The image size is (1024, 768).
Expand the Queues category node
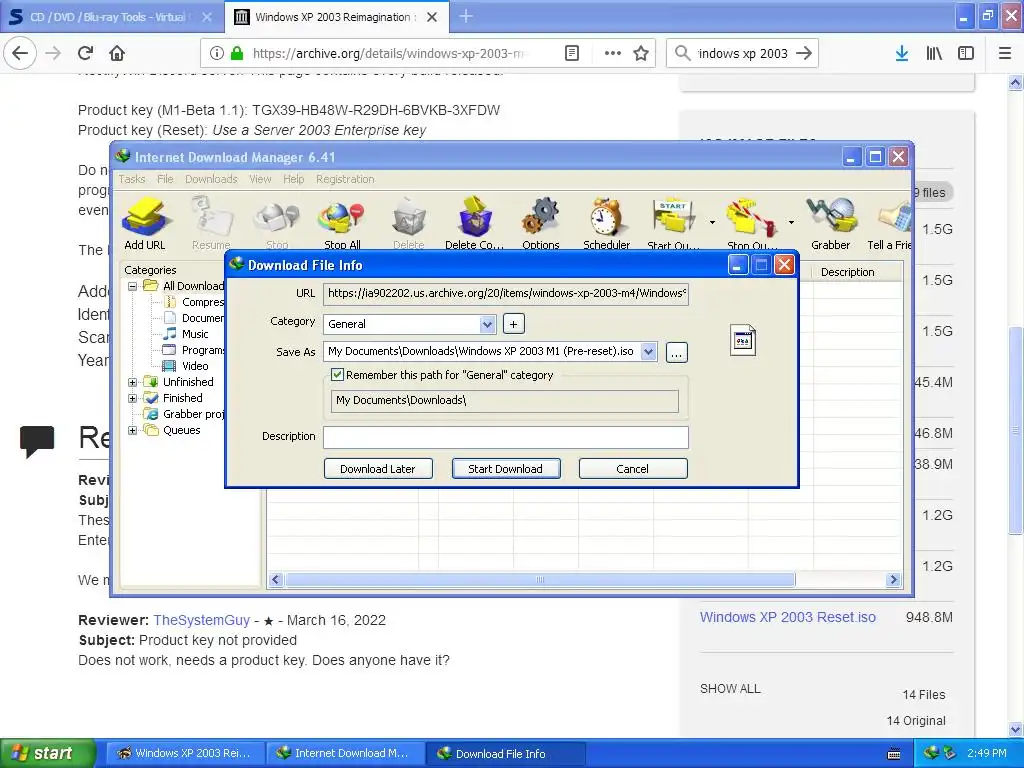[133, 430]
